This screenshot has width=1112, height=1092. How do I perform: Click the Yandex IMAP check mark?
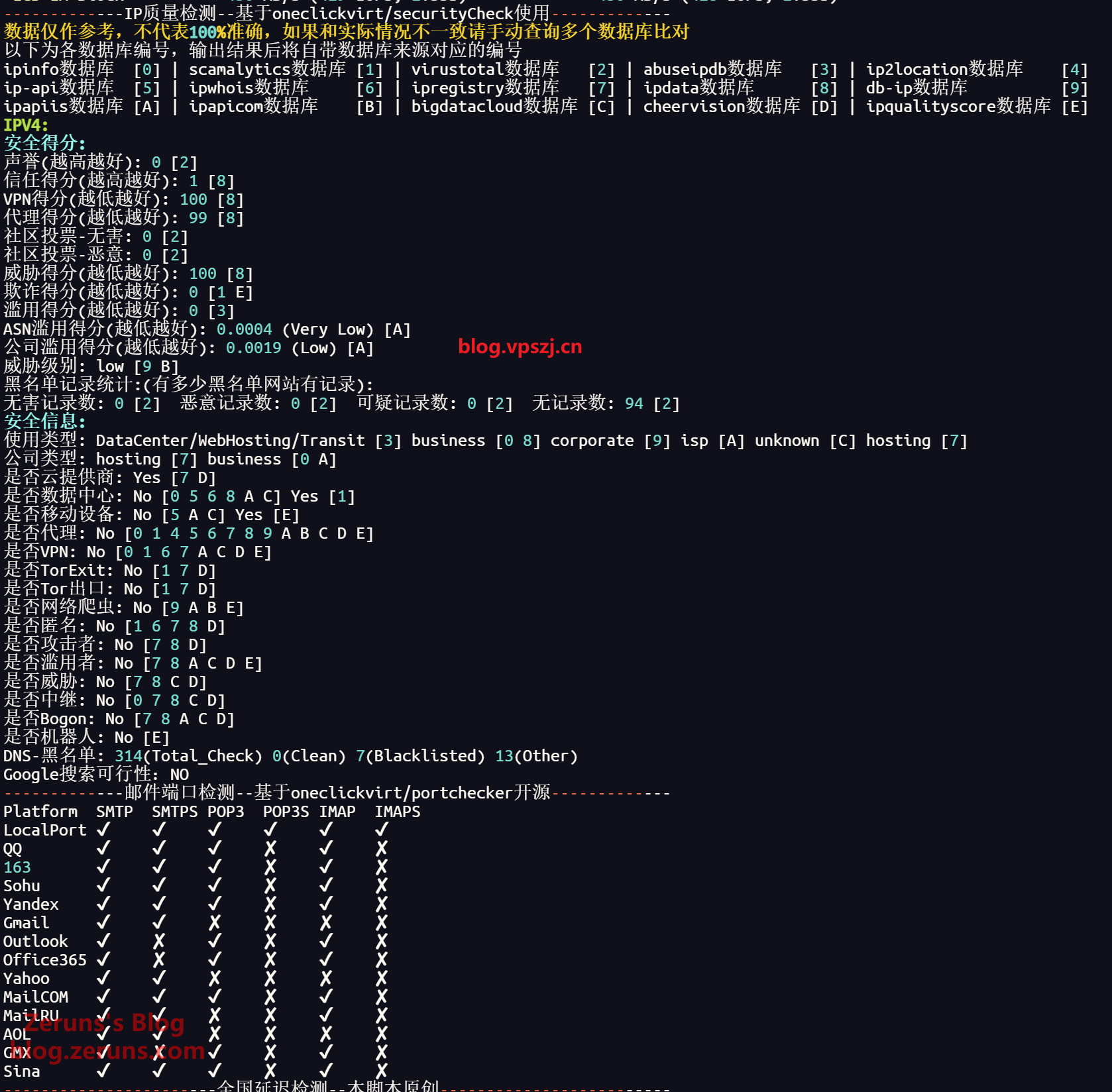pos(326,904)
